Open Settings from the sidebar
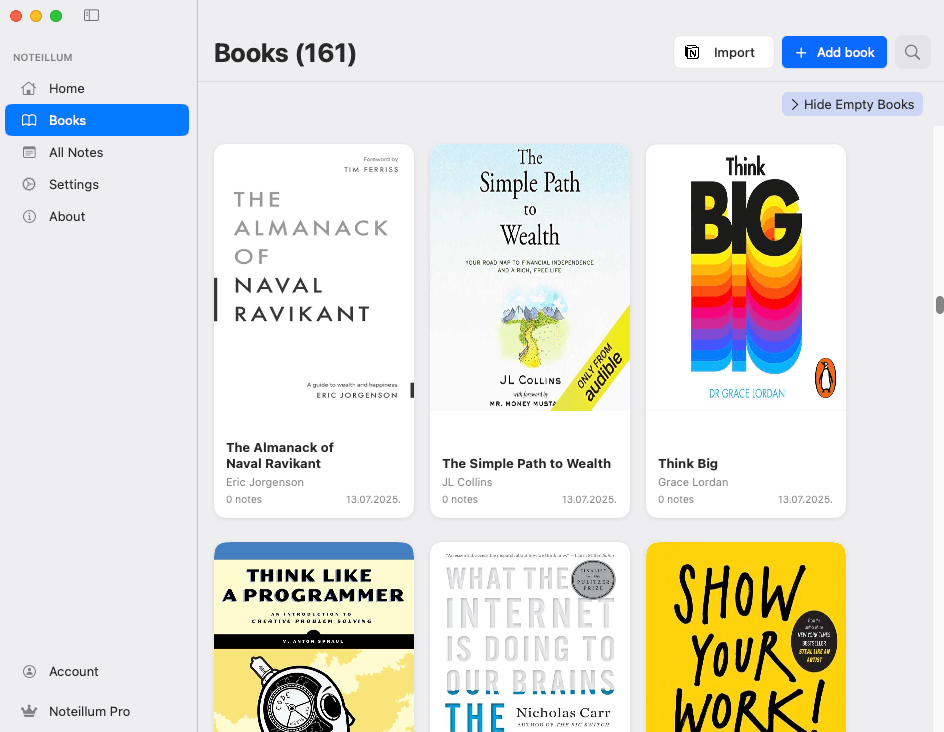Screen dimensions: 944x732 pyautogui.click(x=97, y=184)
